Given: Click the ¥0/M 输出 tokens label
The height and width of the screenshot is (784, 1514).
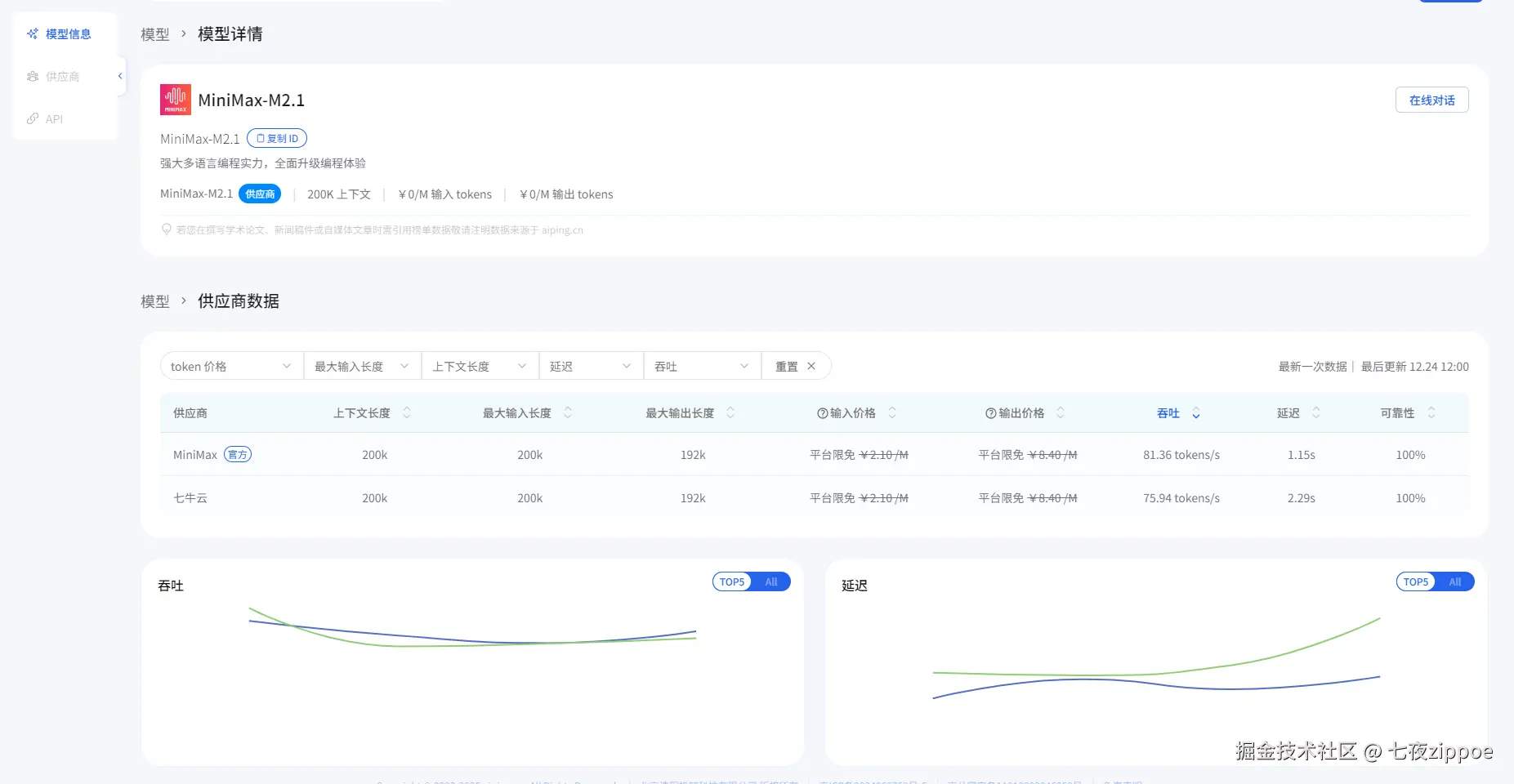Looking at the screenshot, I should tap(566, 194).
